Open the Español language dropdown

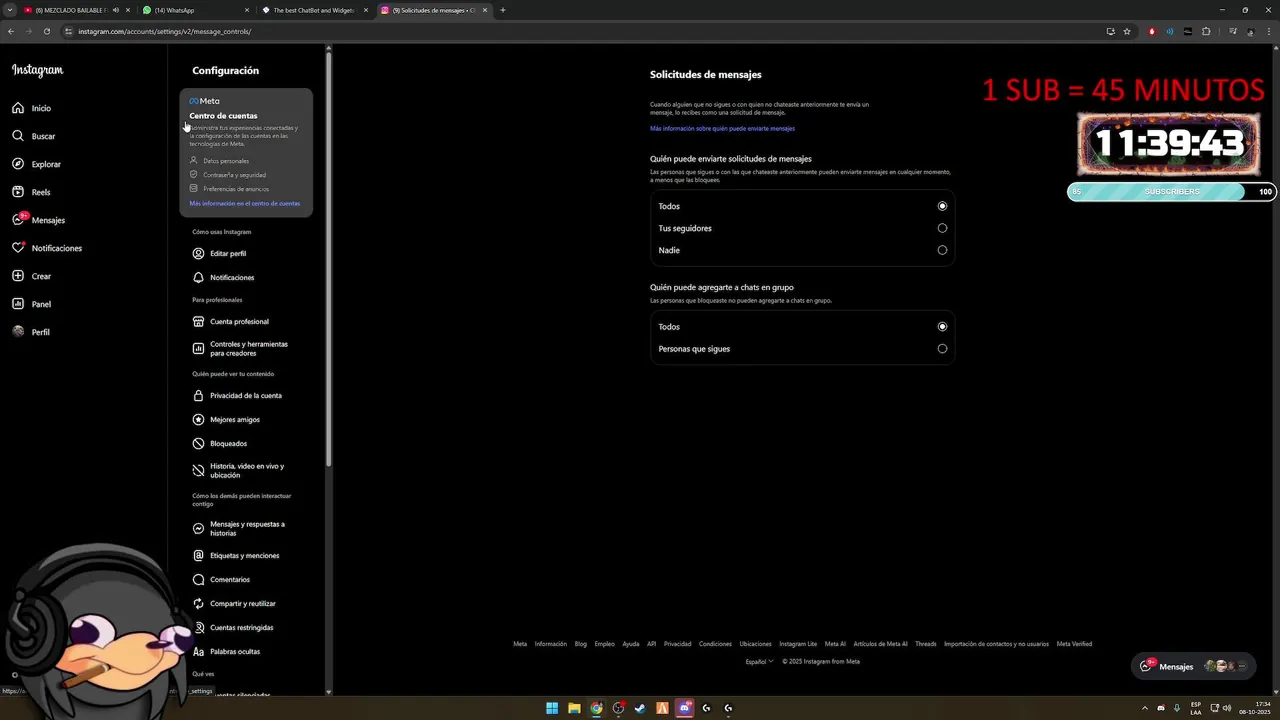pos(759,661)
